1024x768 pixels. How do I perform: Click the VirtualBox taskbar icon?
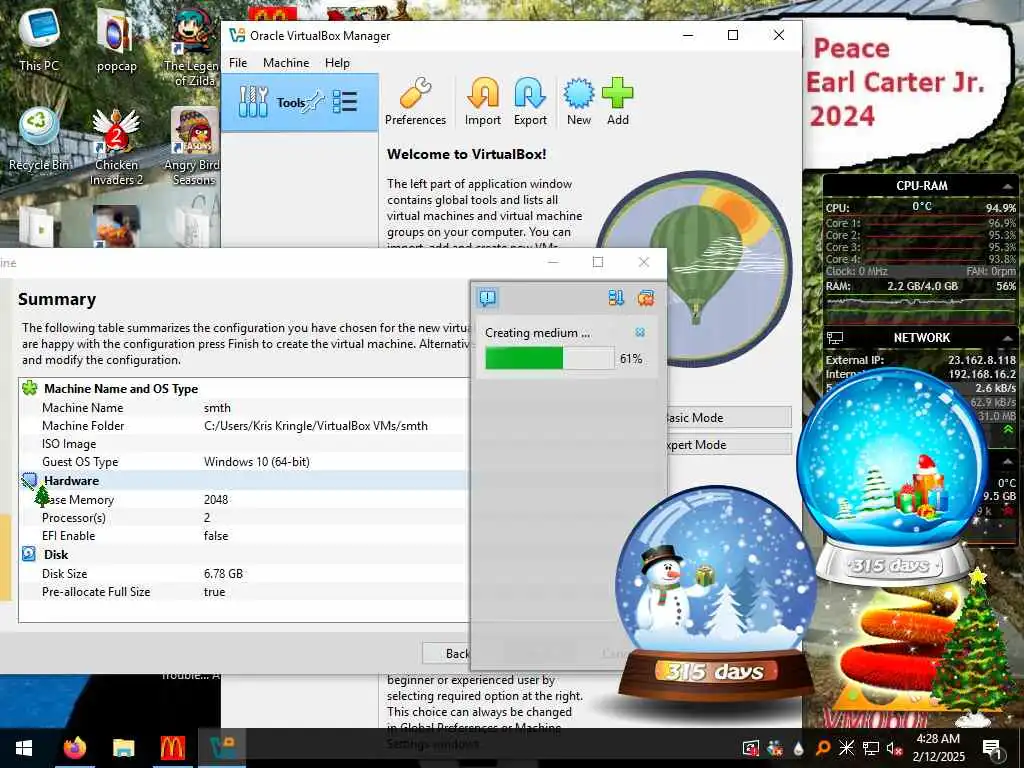point(222,748)
